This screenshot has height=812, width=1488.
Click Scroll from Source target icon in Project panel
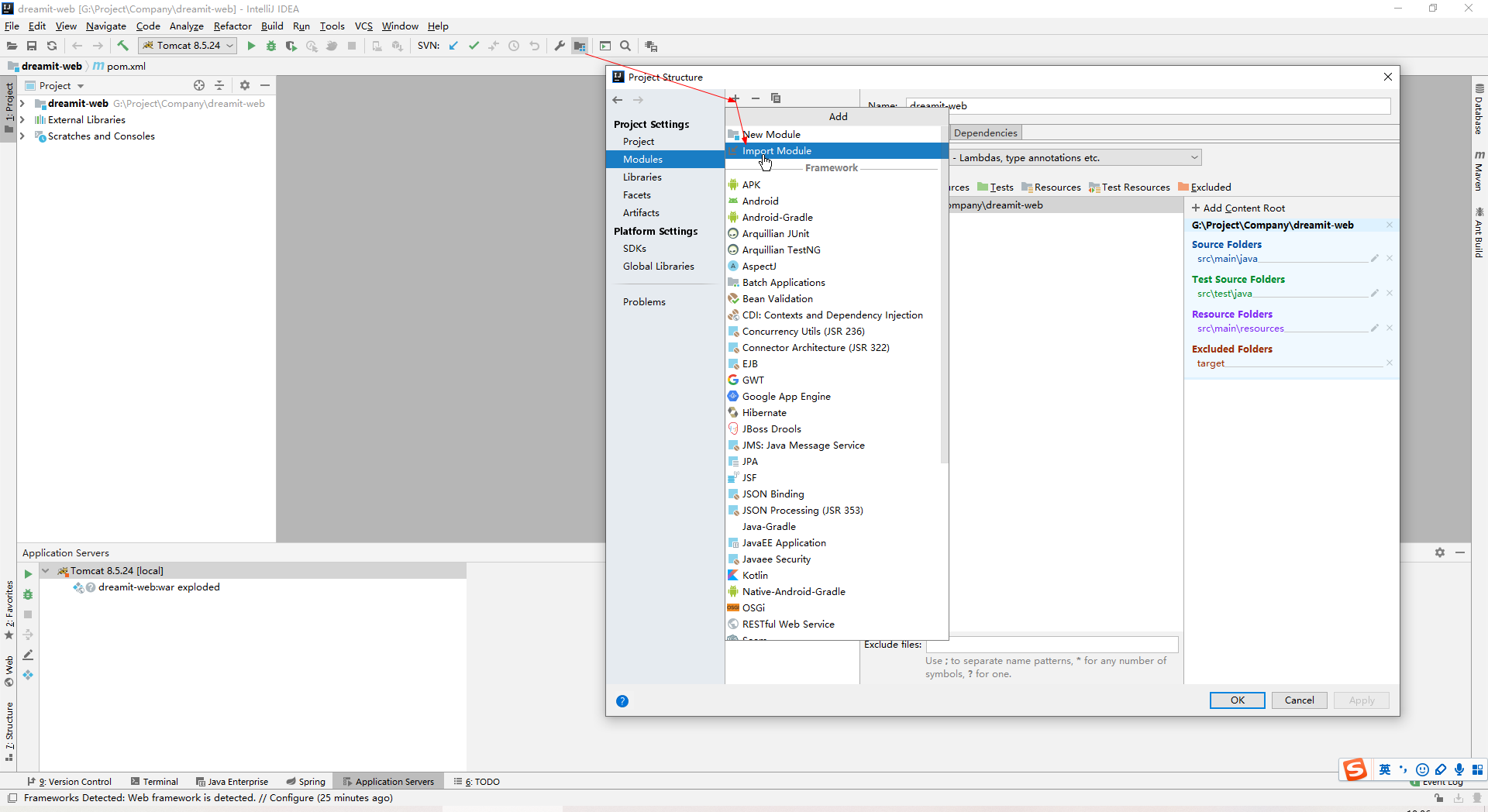[x=199, y=85]
